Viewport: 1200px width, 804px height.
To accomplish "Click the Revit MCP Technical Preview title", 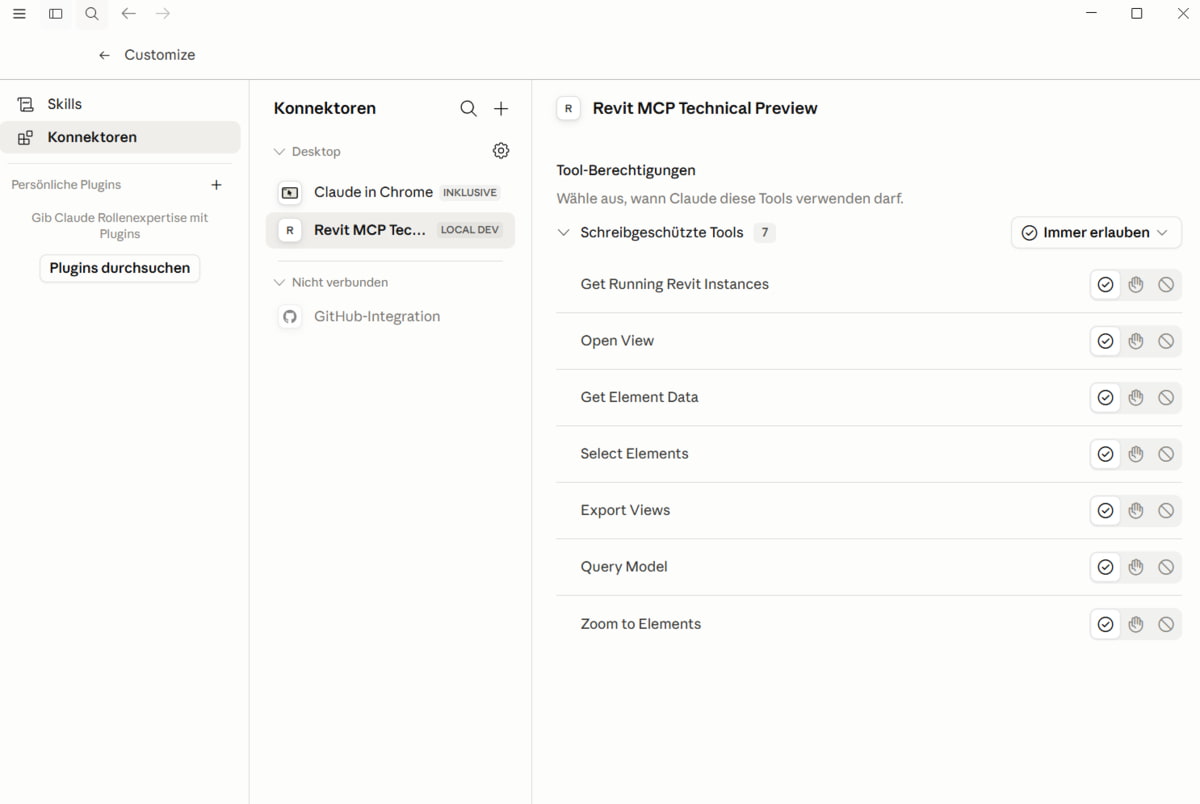I will pos(705,108).
